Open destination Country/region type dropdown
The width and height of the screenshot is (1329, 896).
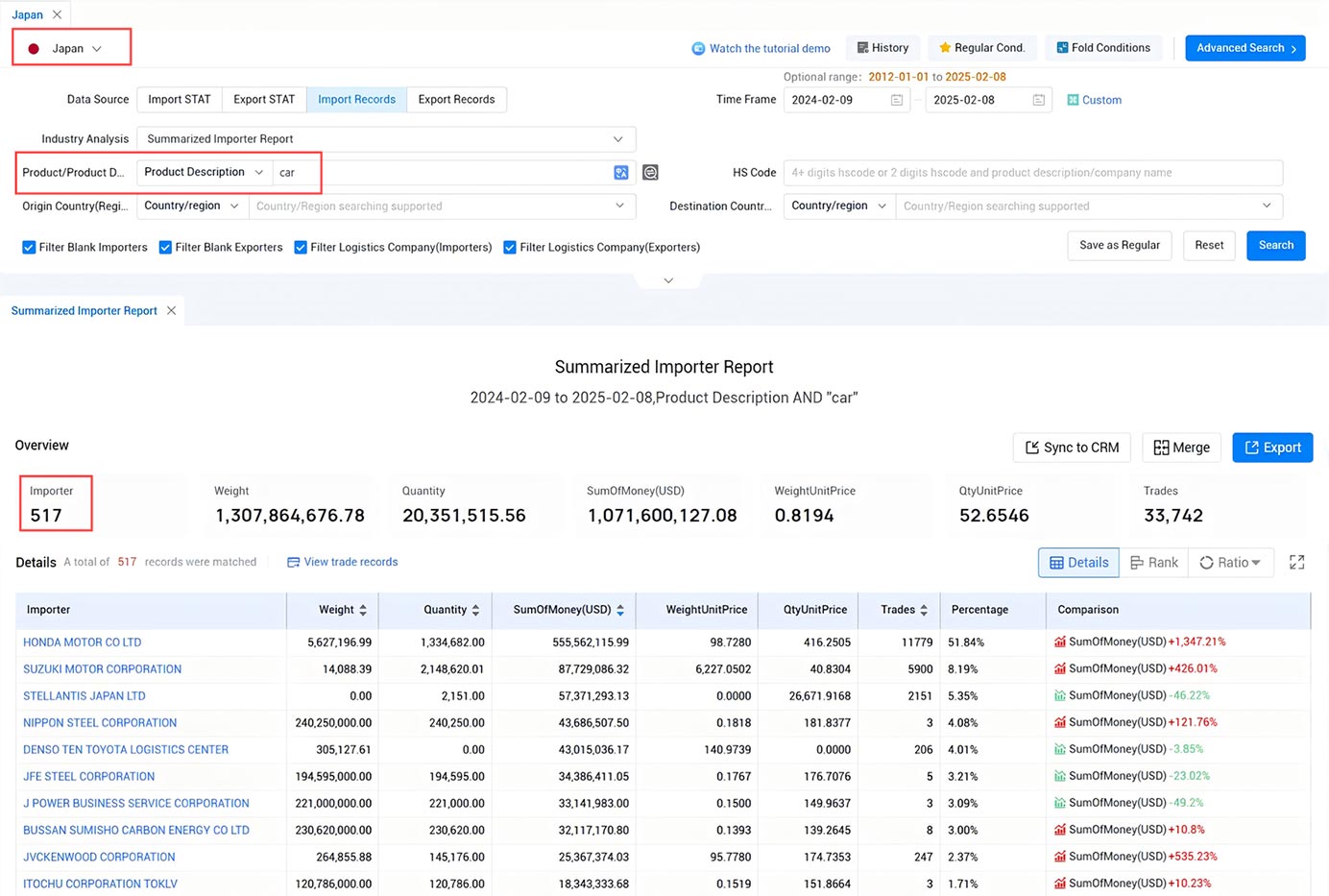click(x=839, y=206)
